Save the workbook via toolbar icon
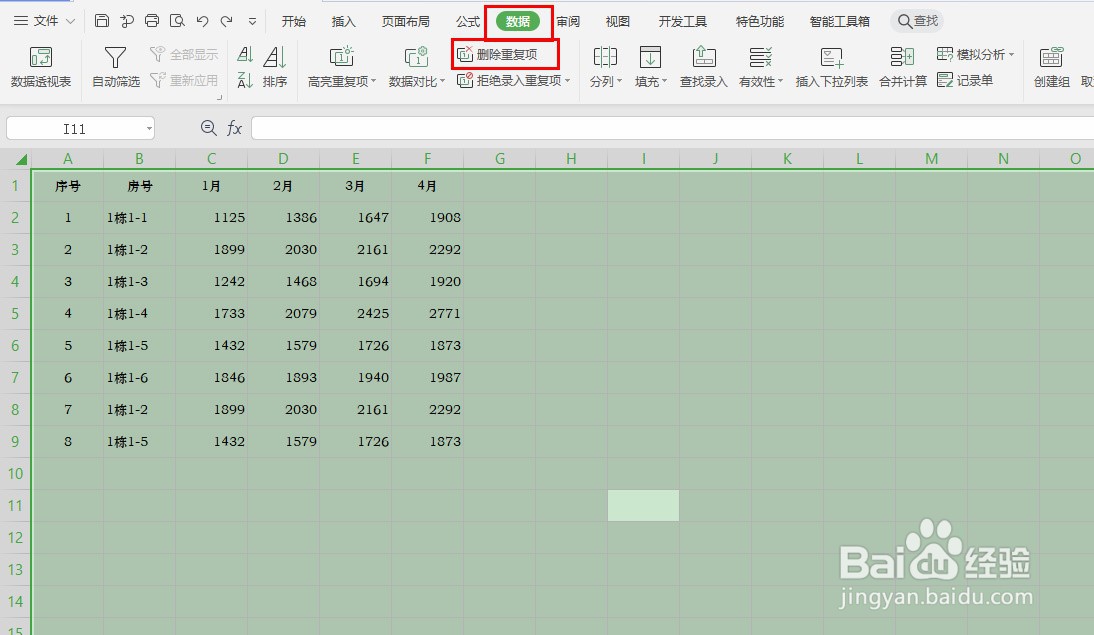Image resolution: width=1094 pixels, height=635 pixels. 101,19
